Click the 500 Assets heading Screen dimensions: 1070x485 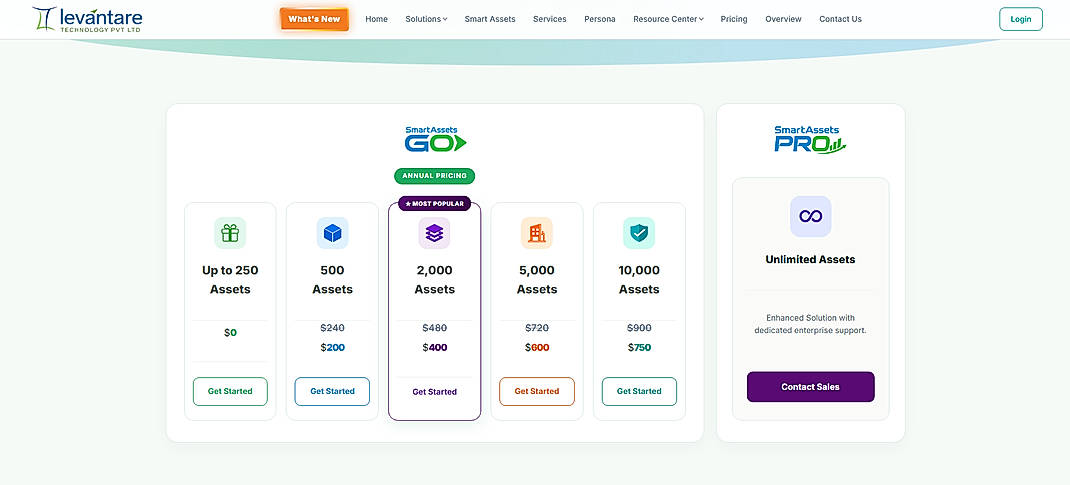coord(332,280)
